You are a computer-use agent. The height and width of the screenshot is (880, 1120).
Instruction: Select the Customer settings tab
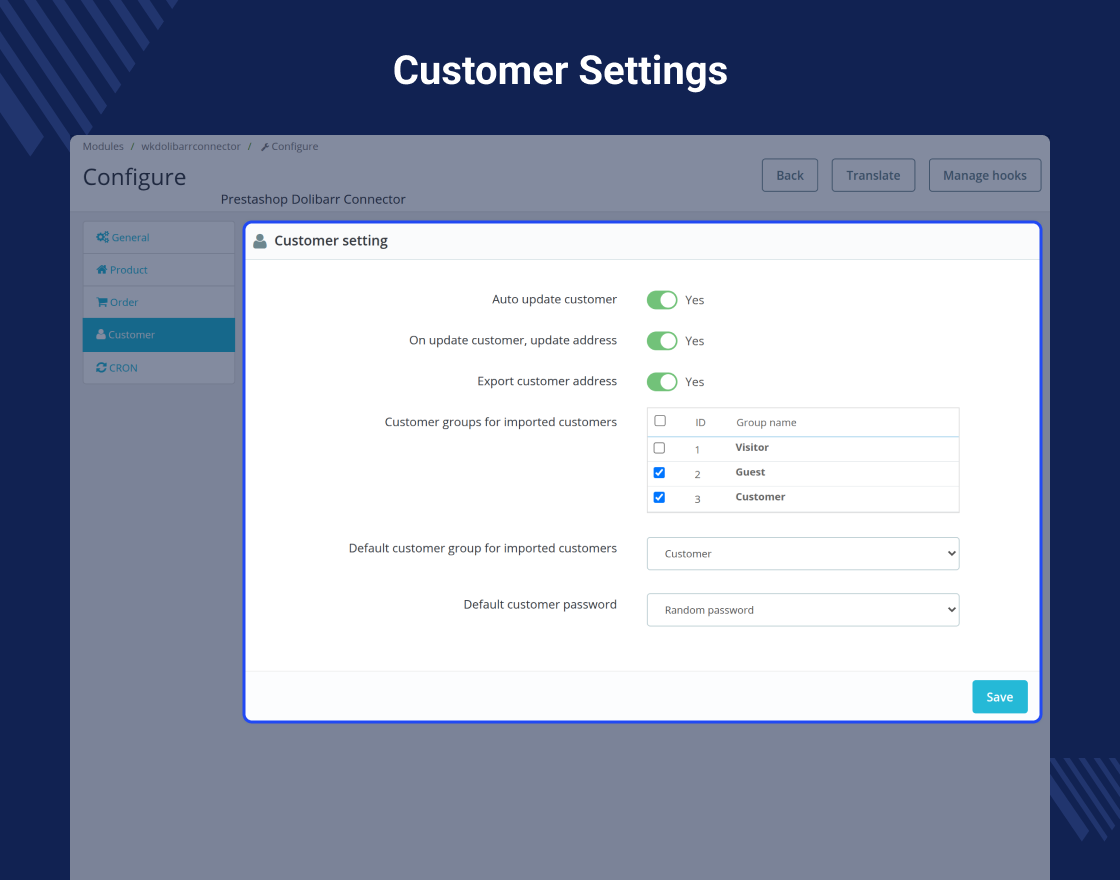(x=159, y=335)
